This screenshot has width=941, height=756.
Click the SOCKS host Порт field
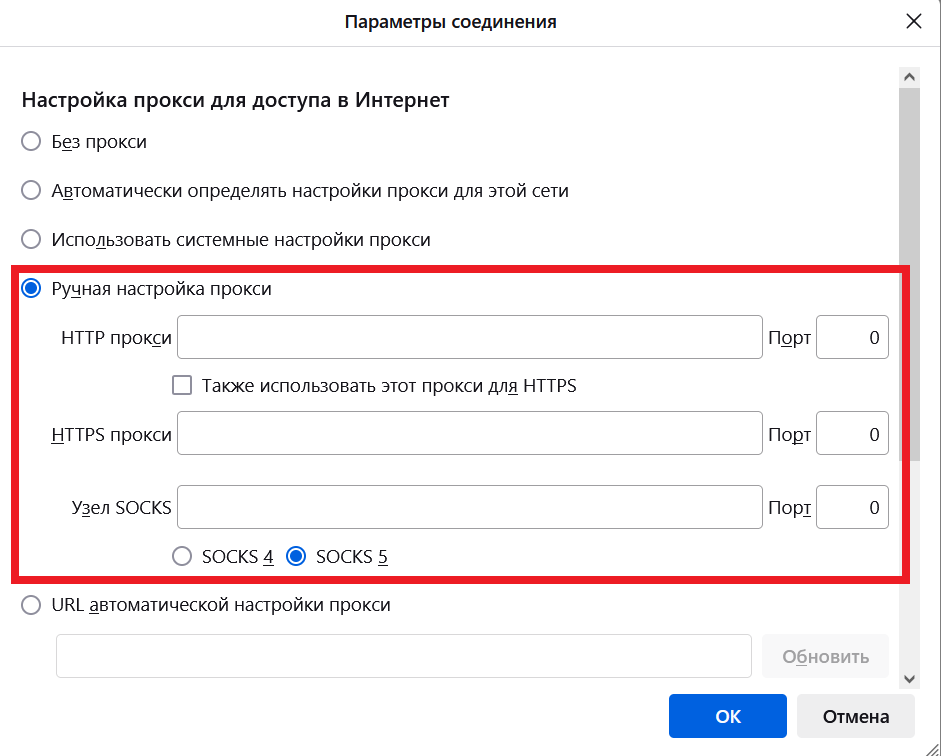click(x=852, y=507)
